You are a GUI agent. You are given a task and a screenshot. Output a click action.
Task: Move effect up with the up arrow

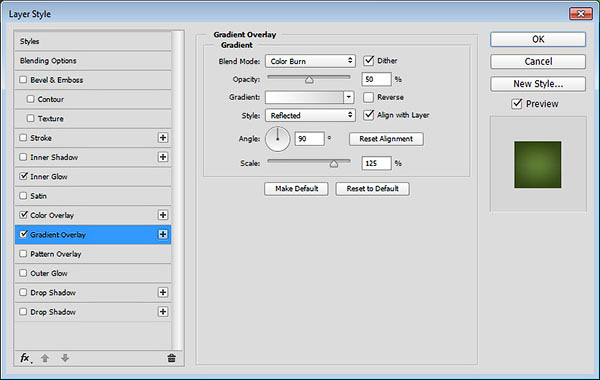pos(45,358)
